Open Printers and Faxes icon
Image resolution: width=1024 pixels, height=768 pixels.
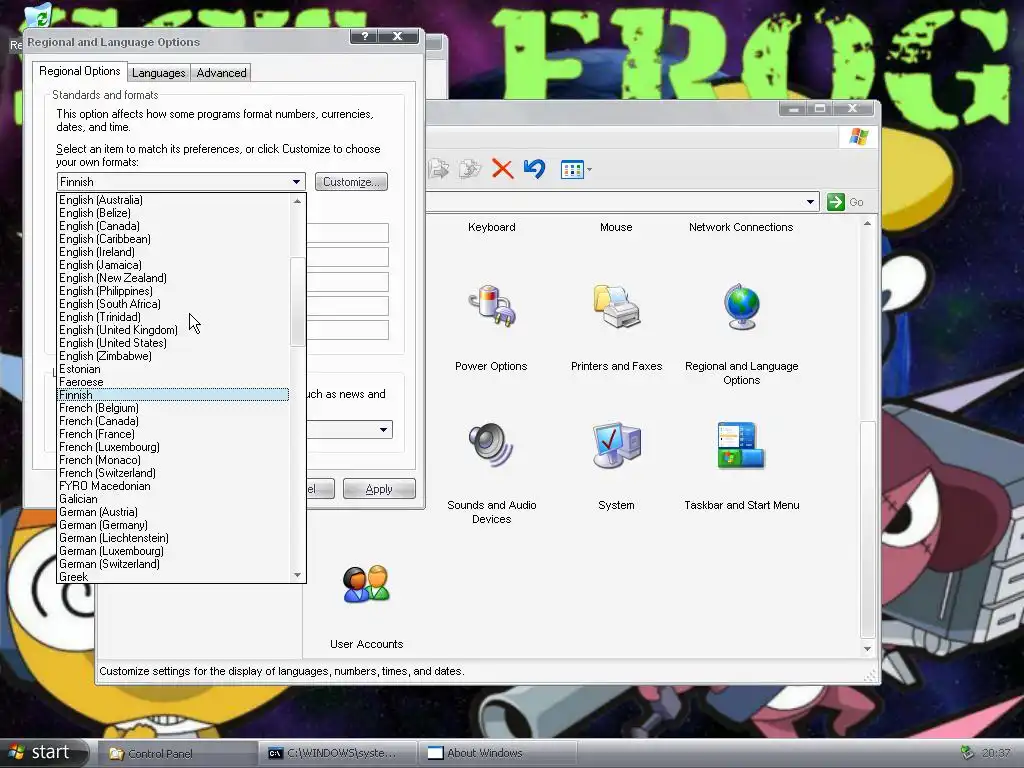pyautogui.click(x=616, y=306)
